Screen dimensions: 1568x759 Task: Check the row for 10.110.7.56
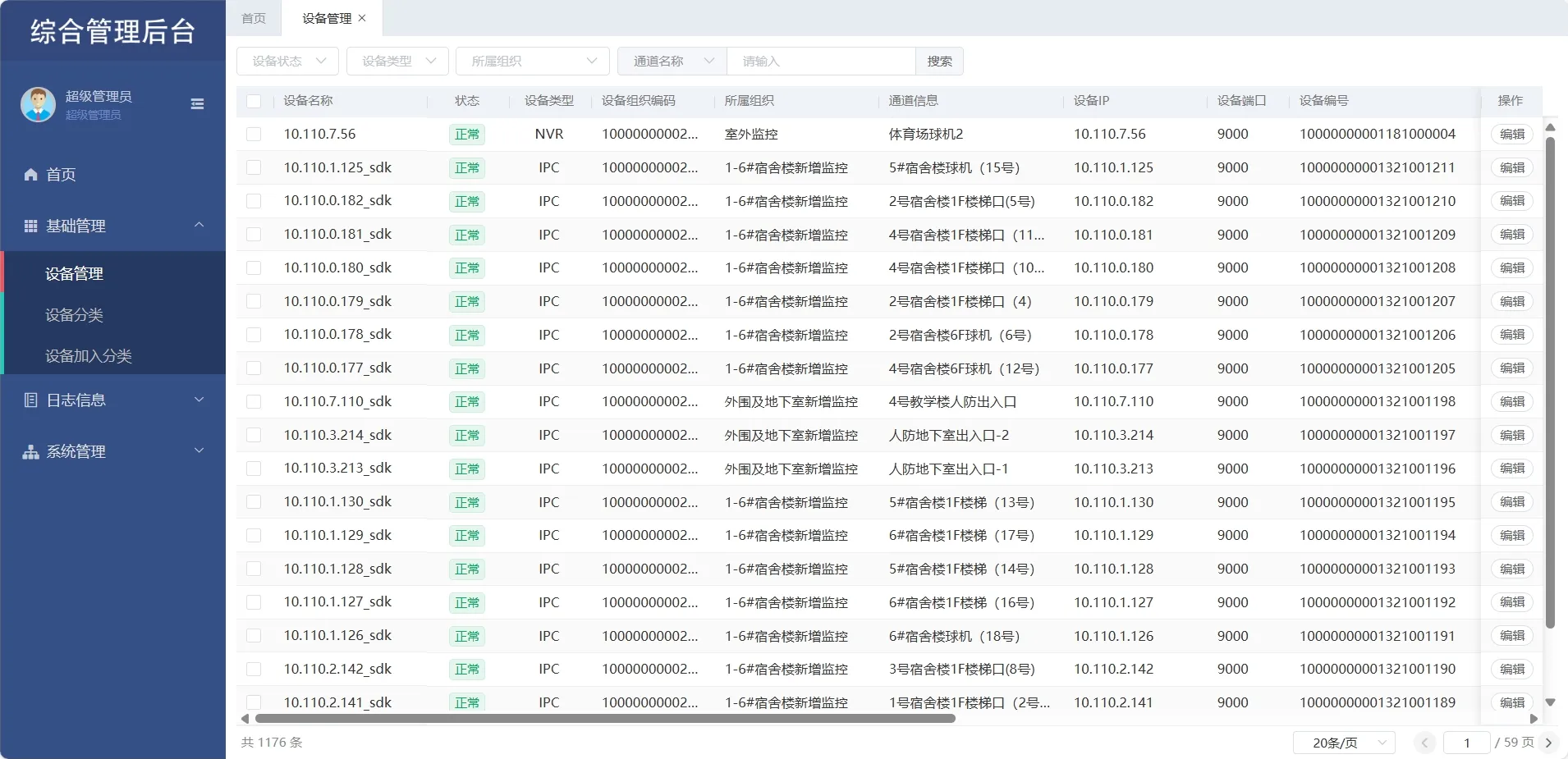point(254,134)
